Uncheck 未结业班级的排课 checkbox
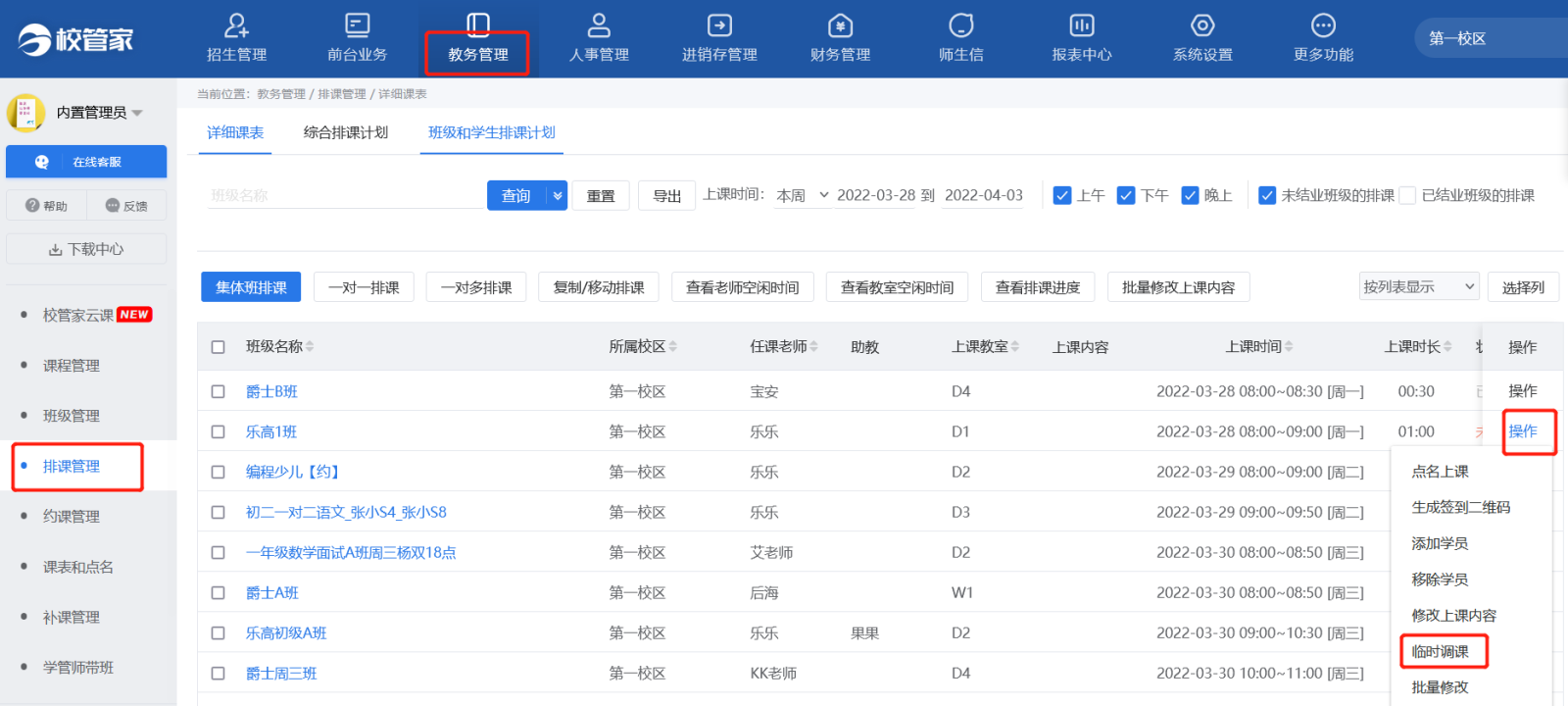Image resolution: width=1568 pixels, height=706 pixels. point(1267,195)
